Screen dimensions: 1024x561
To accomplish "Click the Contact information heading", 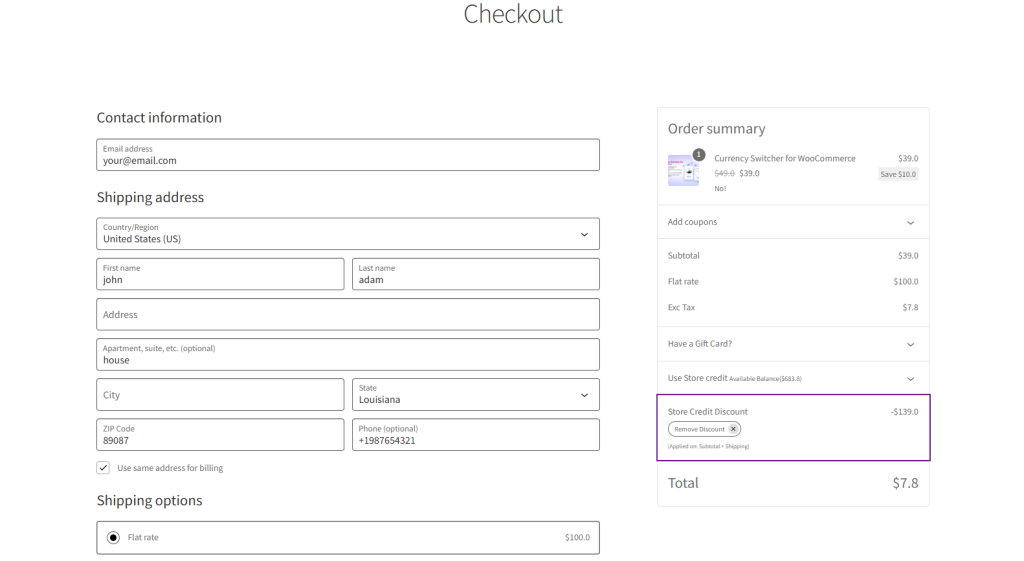I will [x=159, y=118].
